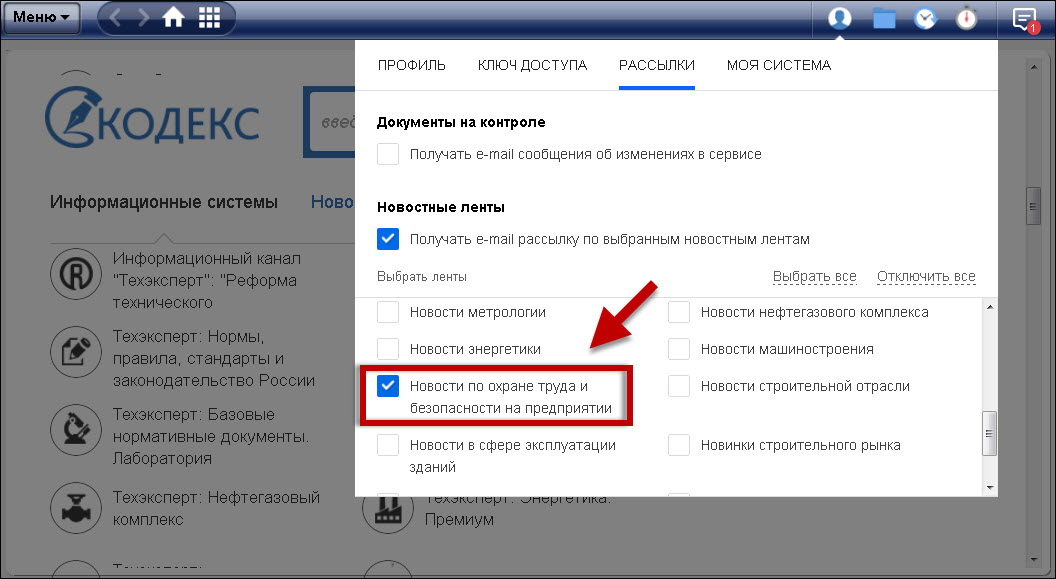Open the Ключ доступа tab
This screenshot has height=579, width=1056.
coord(532,65)
